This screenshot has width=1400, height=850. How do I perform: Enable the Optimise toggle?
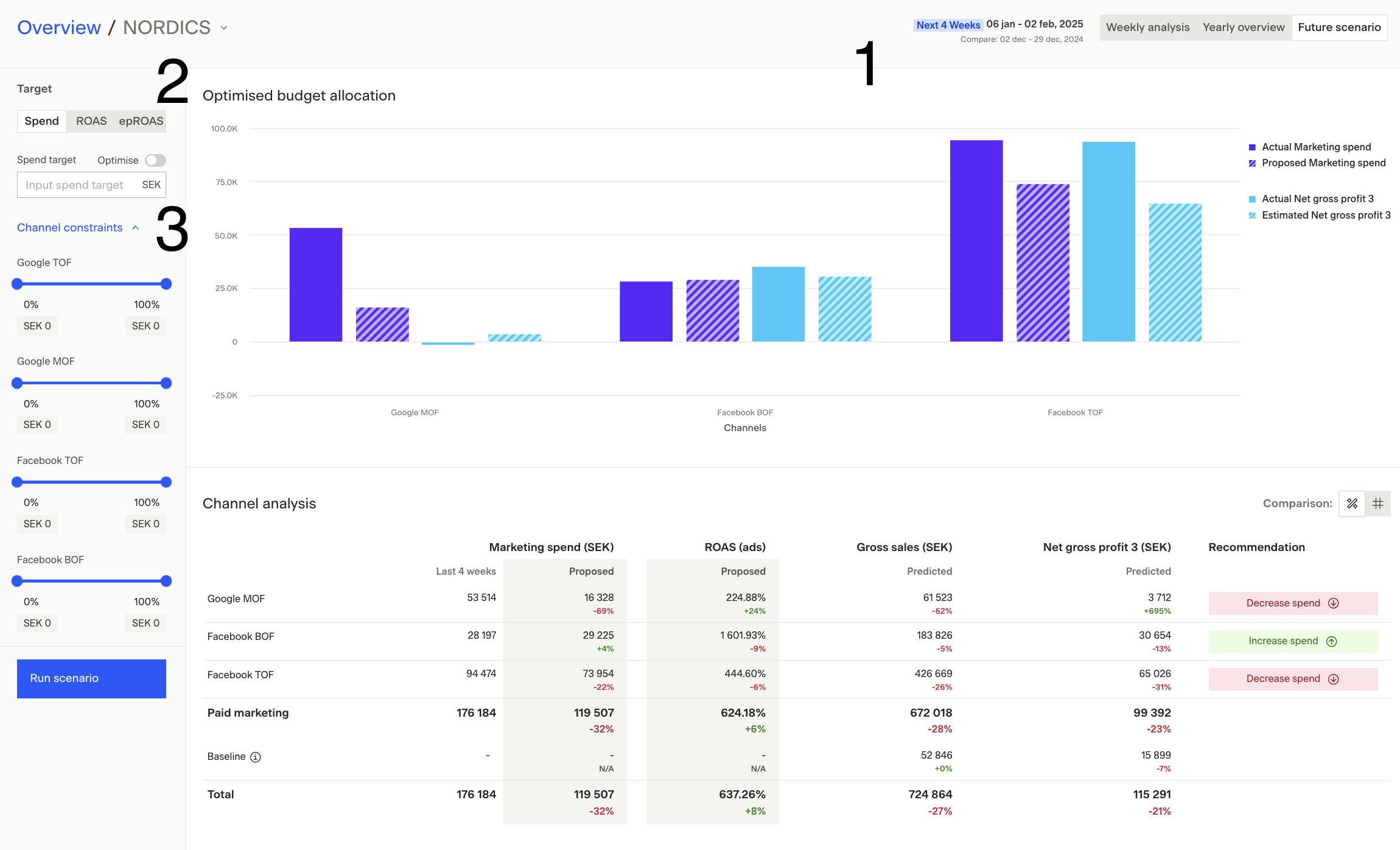pos(155,160)
